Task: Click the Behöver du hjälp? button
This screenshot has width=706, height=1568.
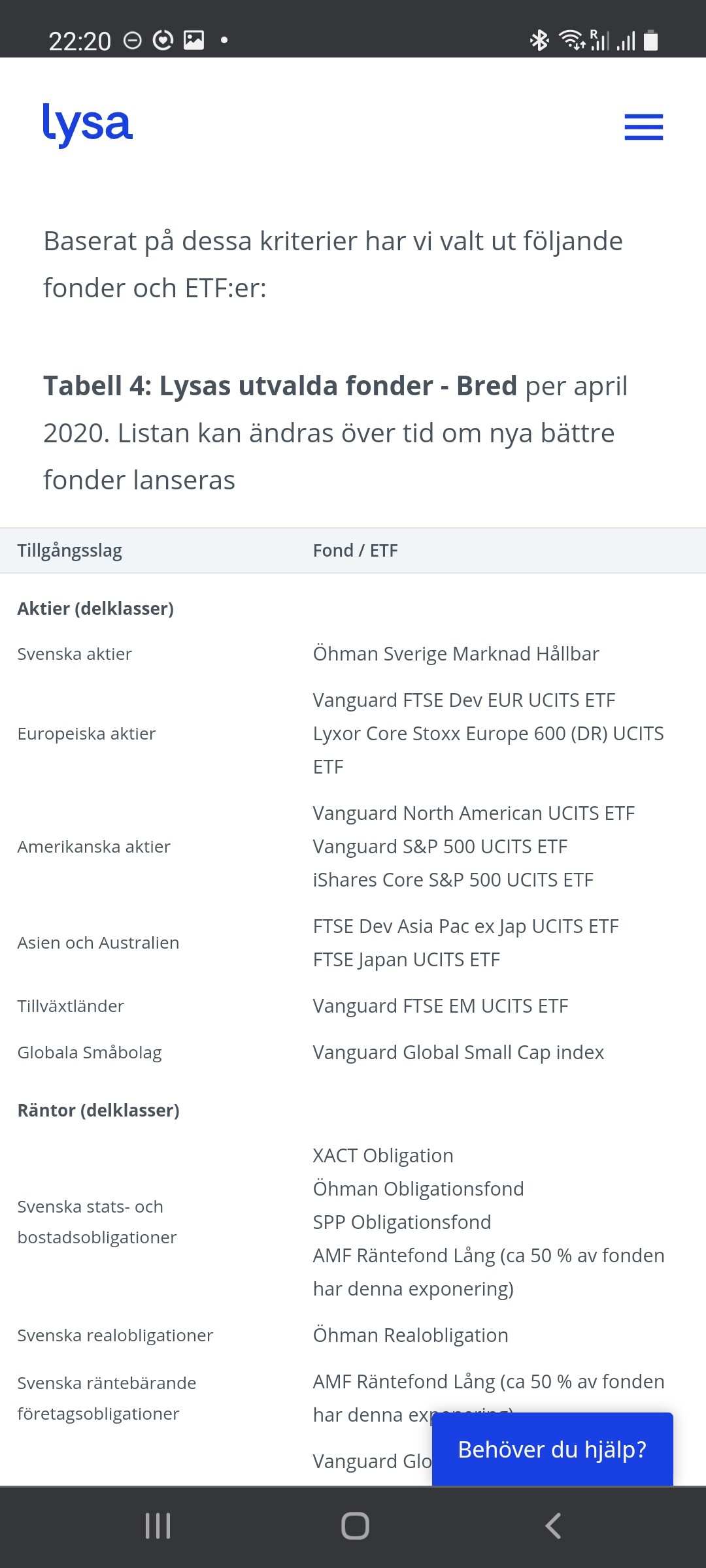Action: coord(552,1449)
